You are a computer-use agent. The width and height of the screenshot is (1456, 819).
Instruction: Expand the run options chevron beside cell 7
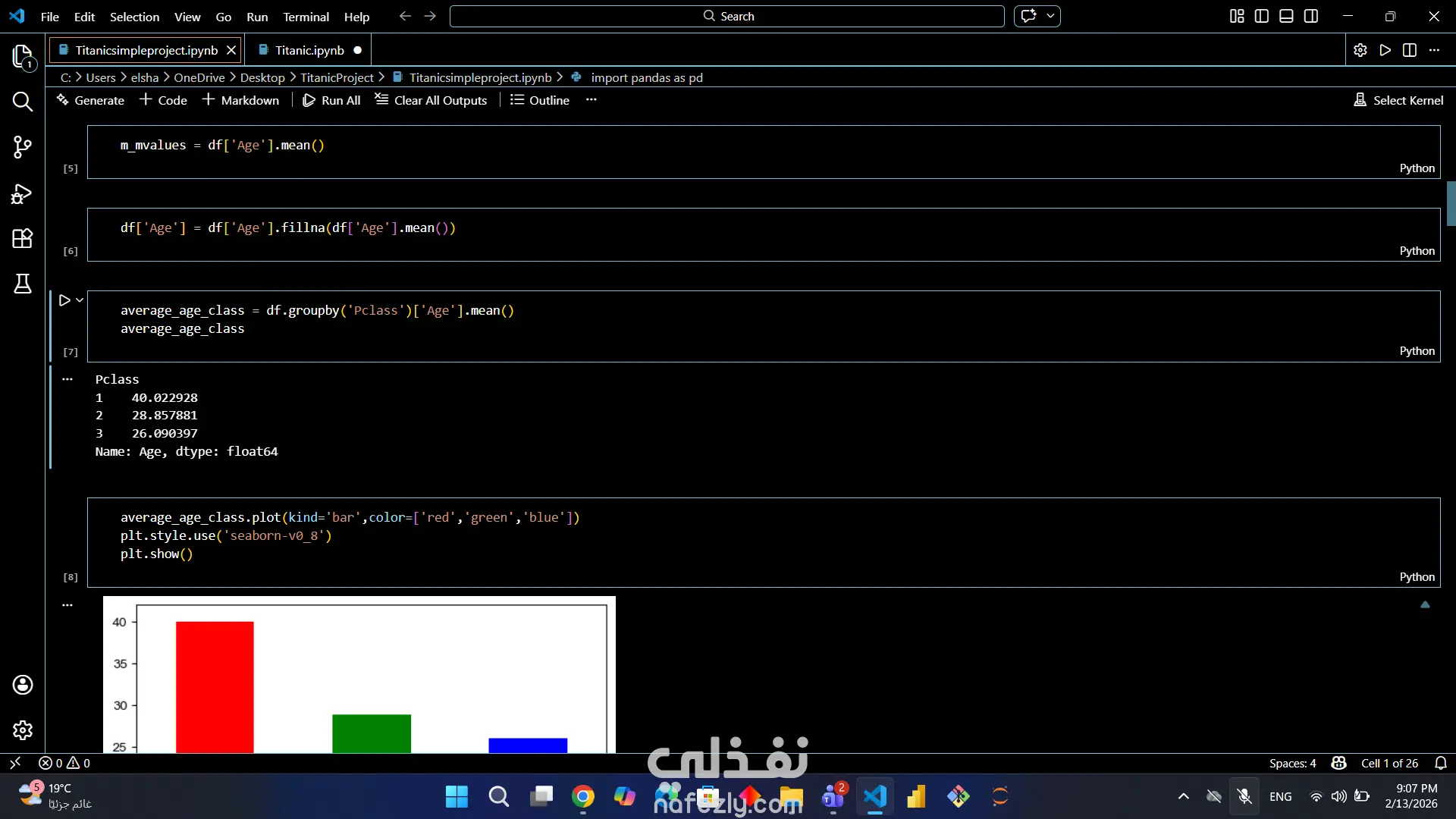80,300
